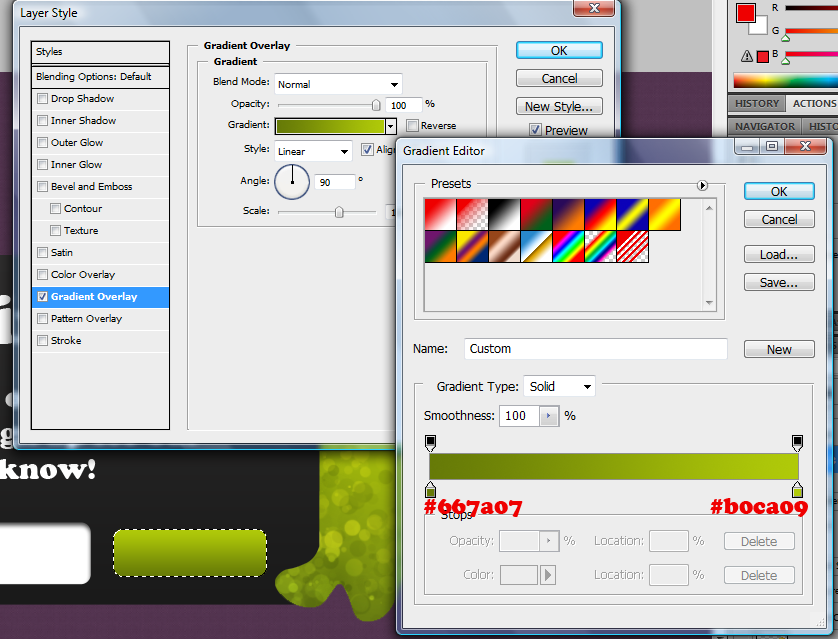
Task: Select the orange-yellow-orange gradient preset
Action: pyautogui.click(x=665, y=215)
